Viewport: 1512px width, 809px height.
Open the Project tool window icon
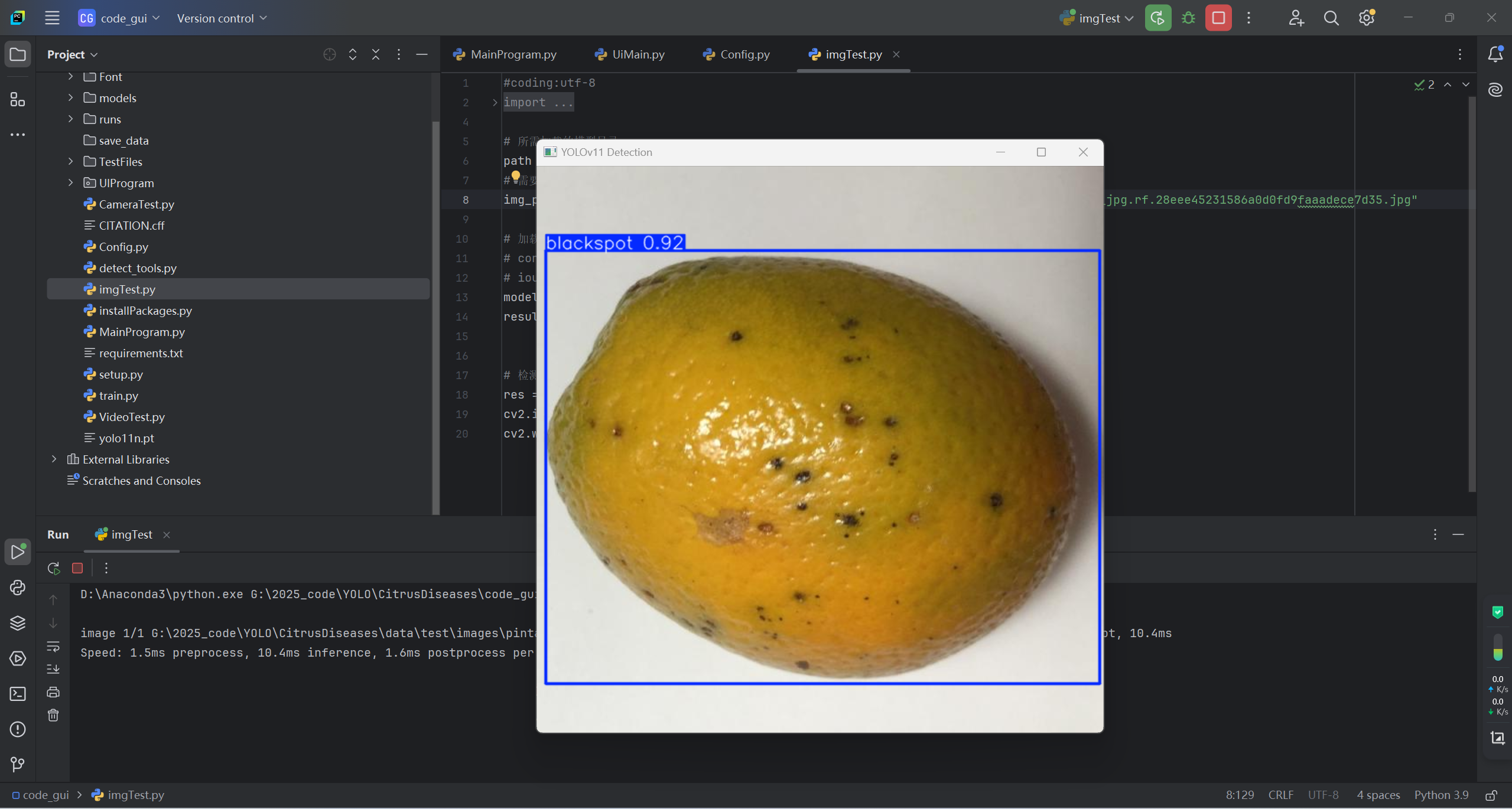(x=18, y=54)
